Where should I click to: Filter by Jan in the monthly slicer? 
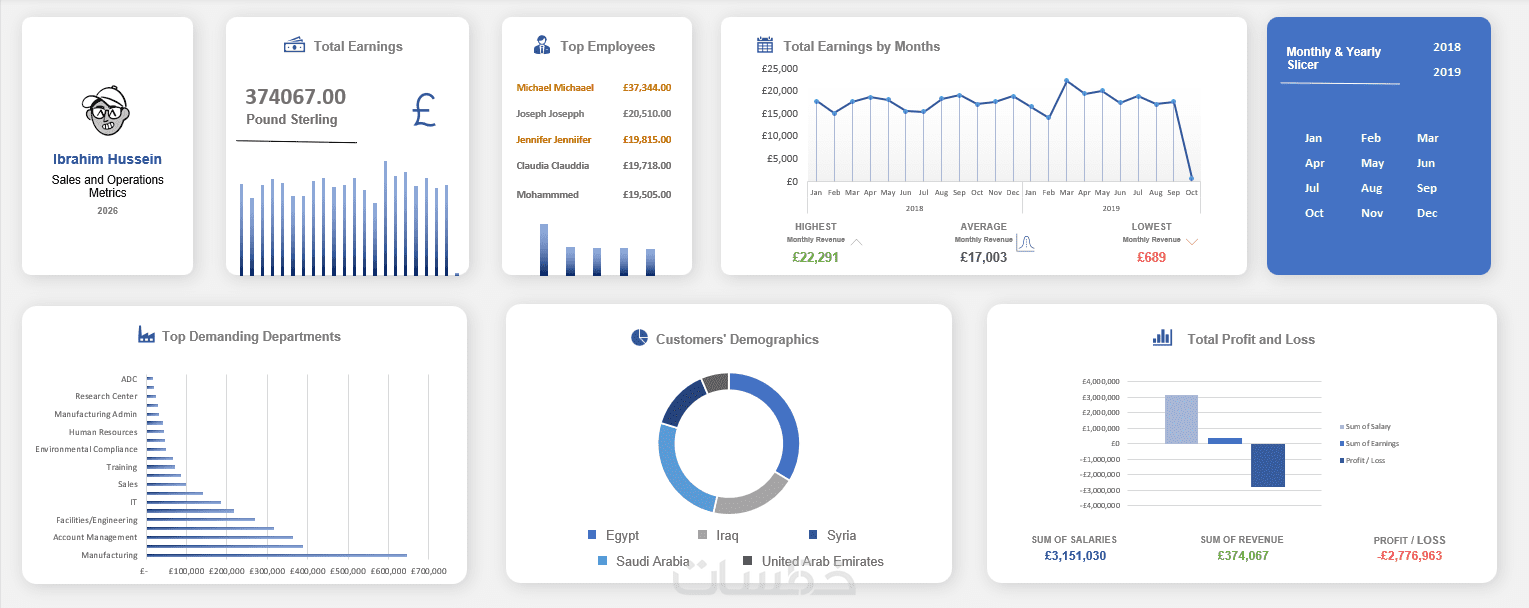pos(1313,138)
